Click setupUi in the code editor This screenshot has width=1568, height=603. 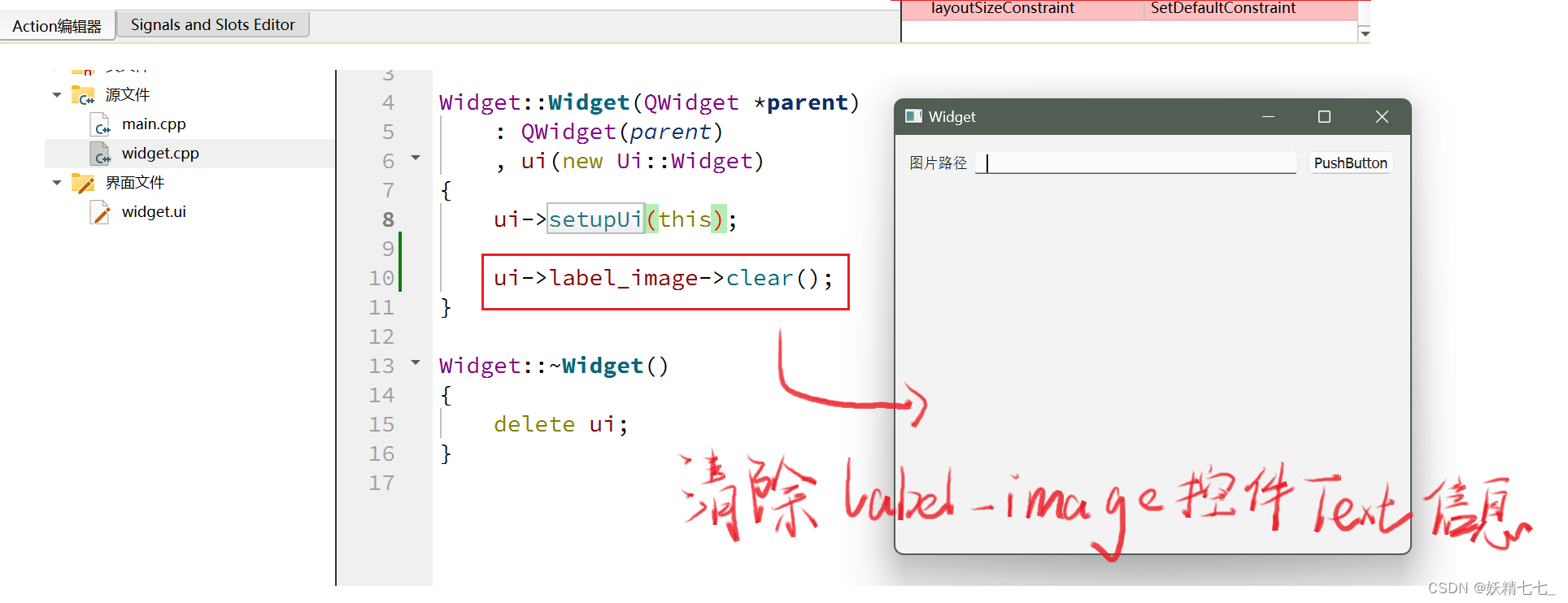point(595,219)
